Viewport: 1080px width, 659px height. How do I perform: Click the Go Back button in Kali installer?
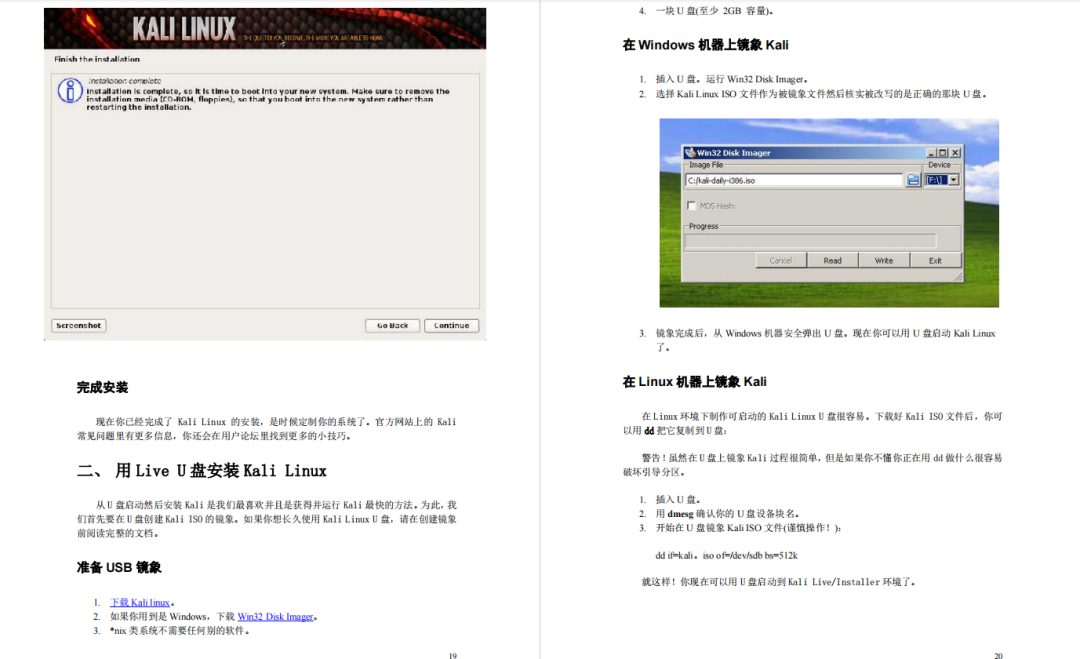coord(392,326)
